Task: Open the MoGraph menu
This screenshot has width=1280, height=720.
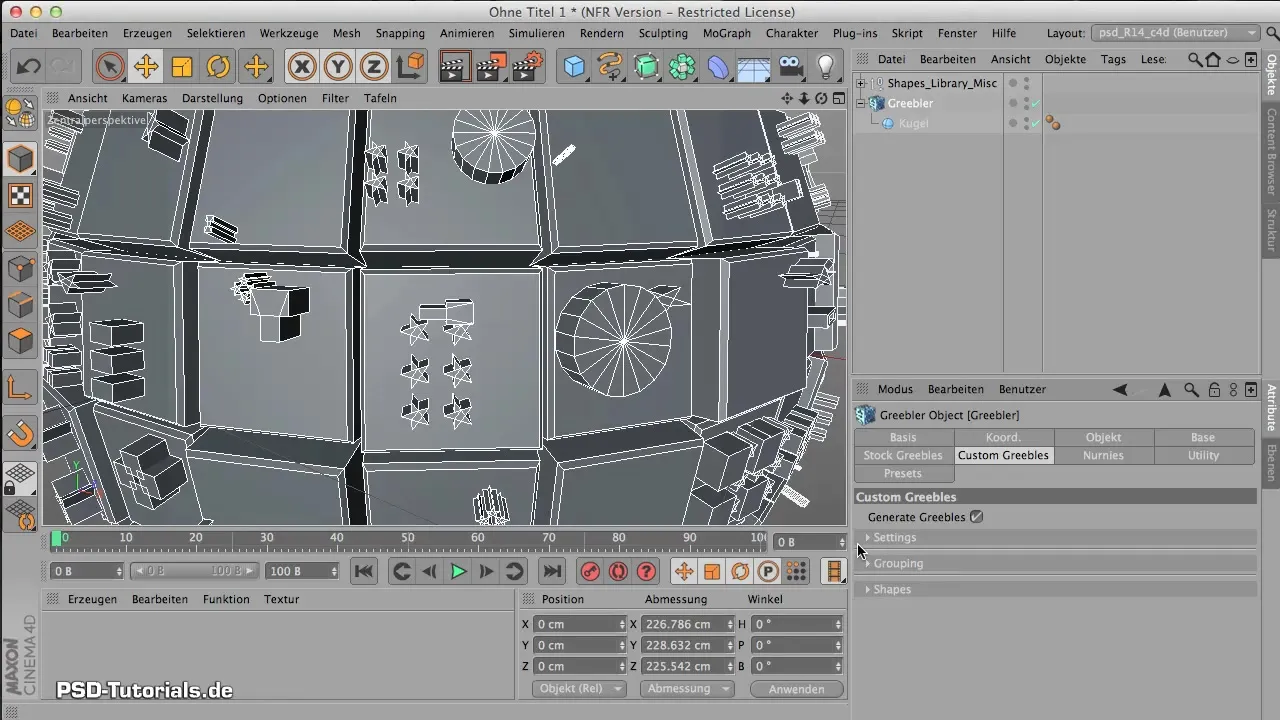Action: coord(727,33)
